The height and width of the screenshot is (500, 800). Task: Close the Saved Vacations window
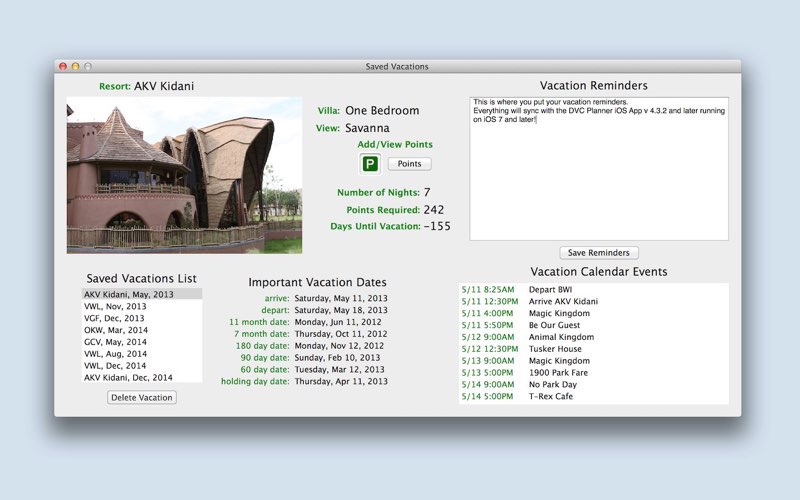(x=63, y=66)
